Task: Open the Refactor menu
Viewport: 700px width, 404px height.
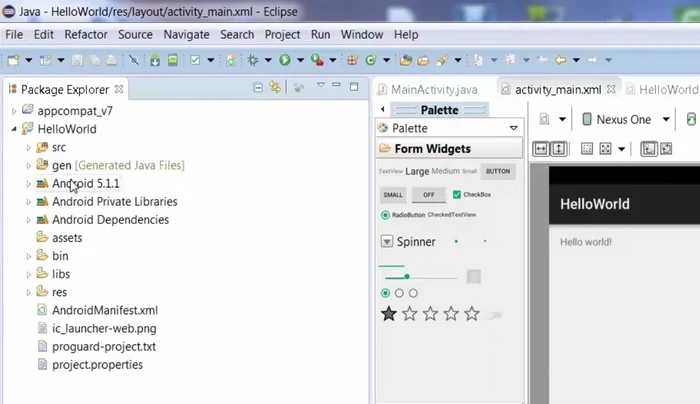Action: click(86, 34)
